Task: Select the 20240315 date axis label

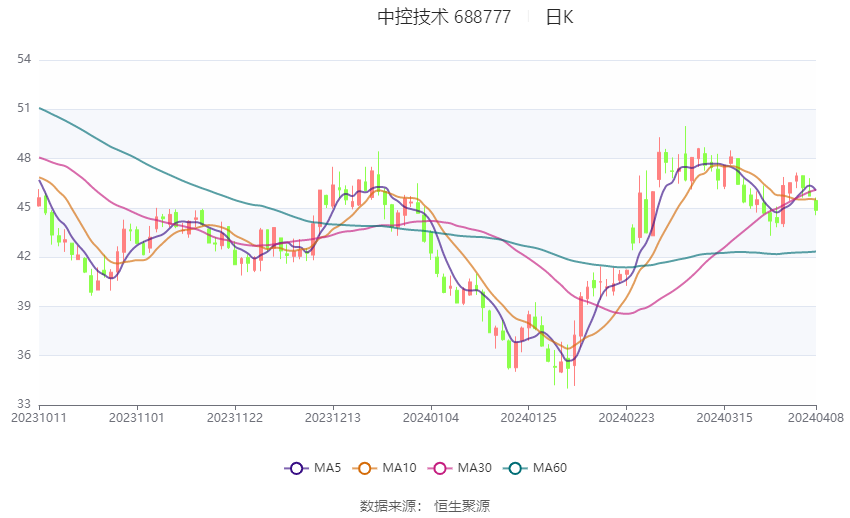Action: [x=724, y=418]
